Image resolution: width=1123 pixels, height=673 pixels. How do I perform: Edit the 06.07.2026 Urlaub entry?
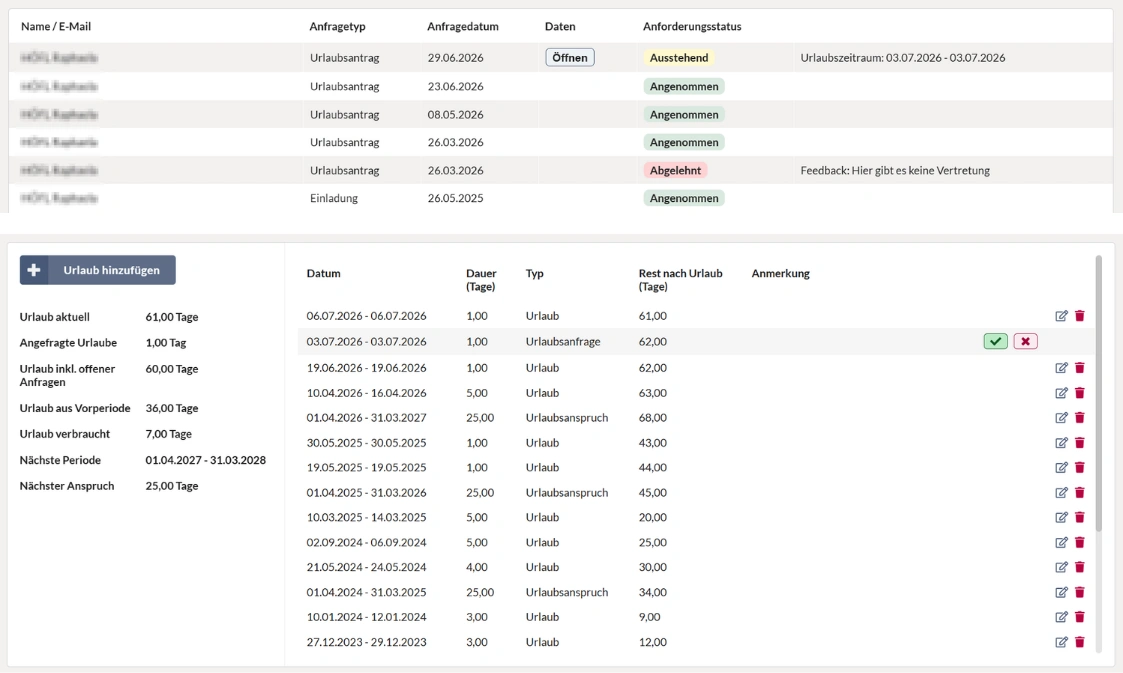[1061, 316]
